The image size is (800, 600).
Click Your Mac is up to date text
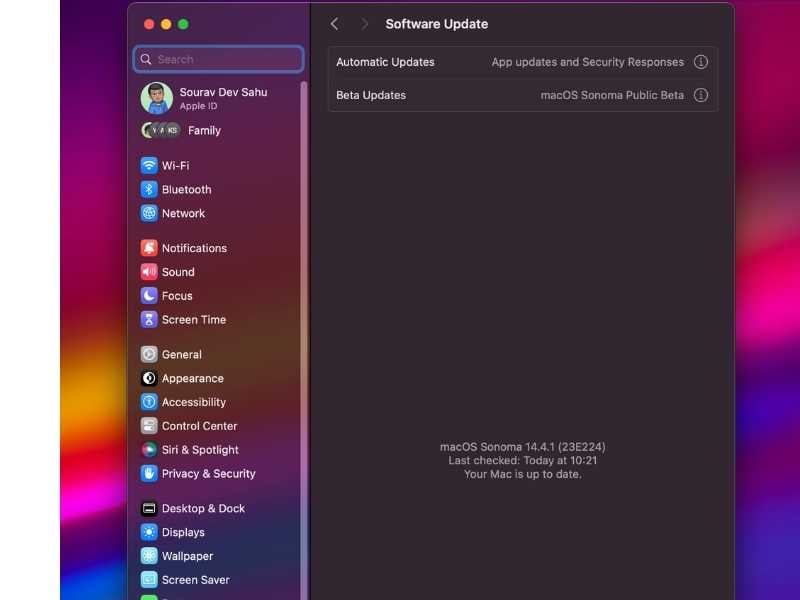[x=522, y=474]
